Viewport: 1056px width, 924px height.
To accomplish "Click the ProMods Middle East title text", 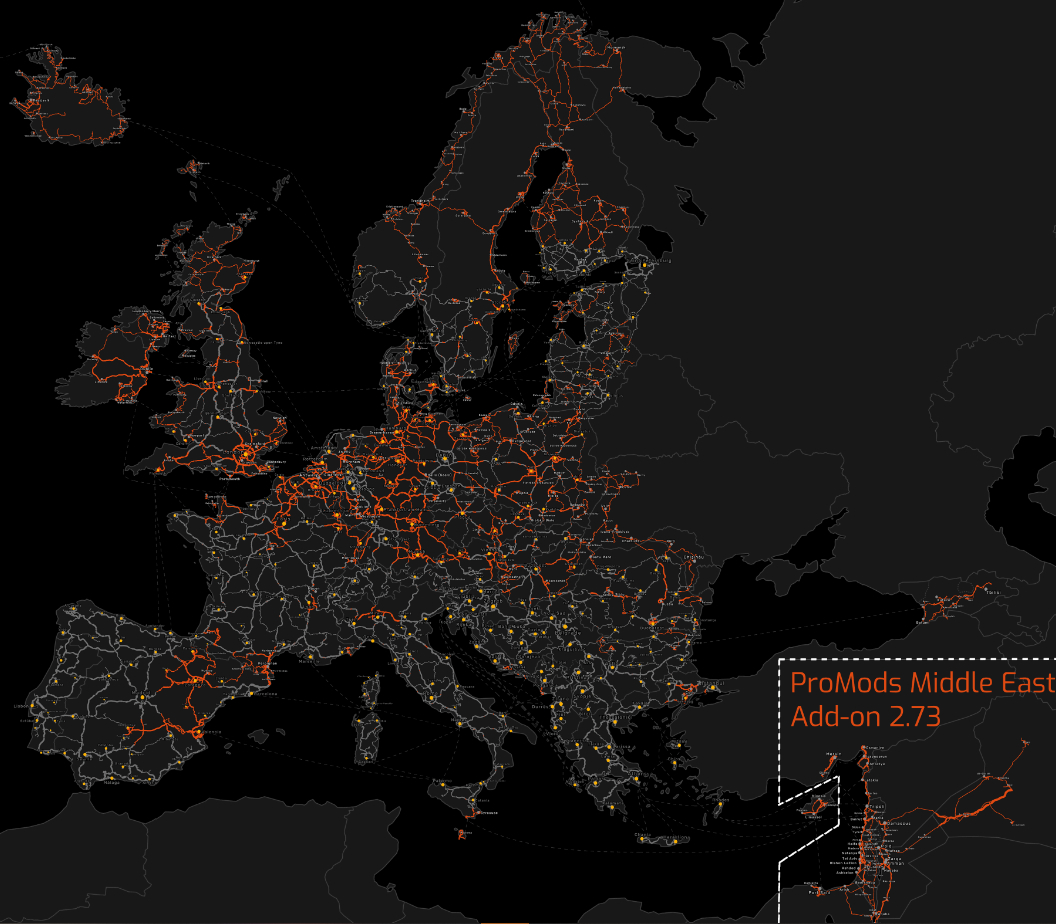I will click(x=920, y=684).
